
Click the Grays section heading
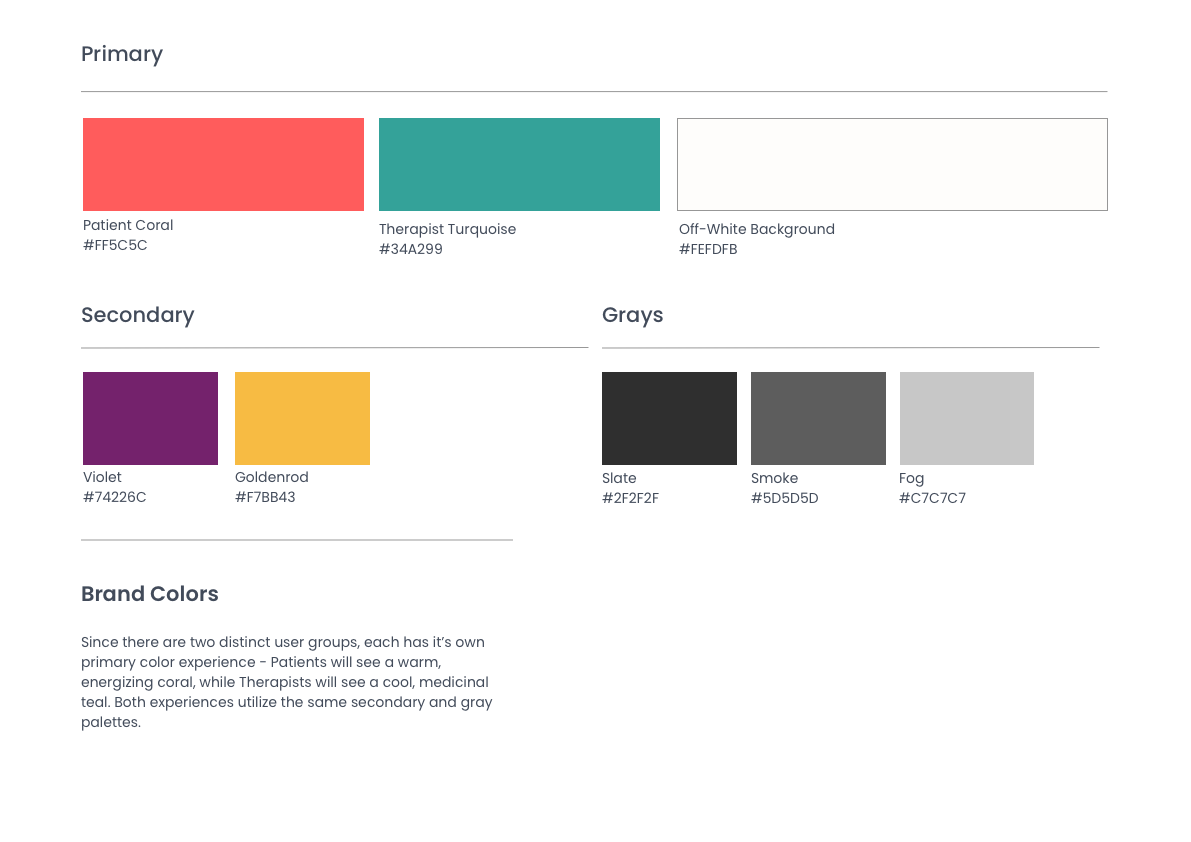click(x=632, y=315)
